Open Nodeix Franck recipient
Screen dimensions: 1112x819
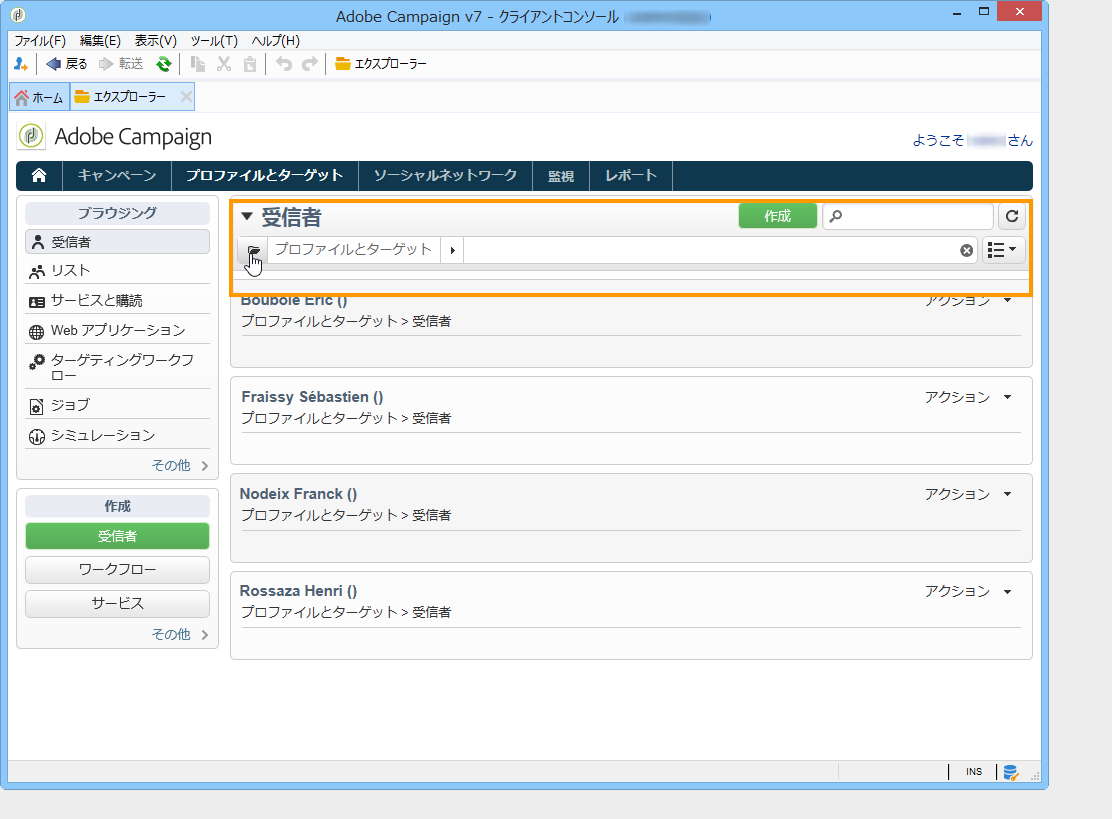point(298,494)
